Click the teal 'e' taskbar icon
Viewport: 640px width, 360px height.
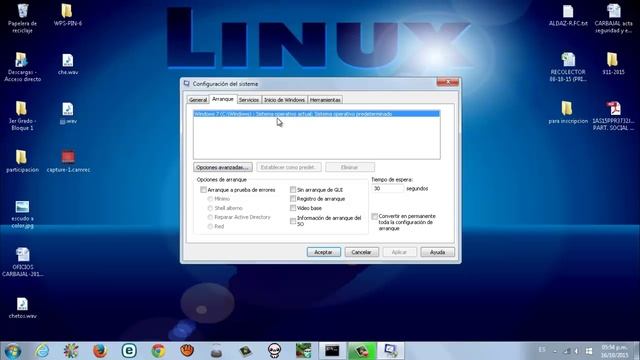(129, 351)
